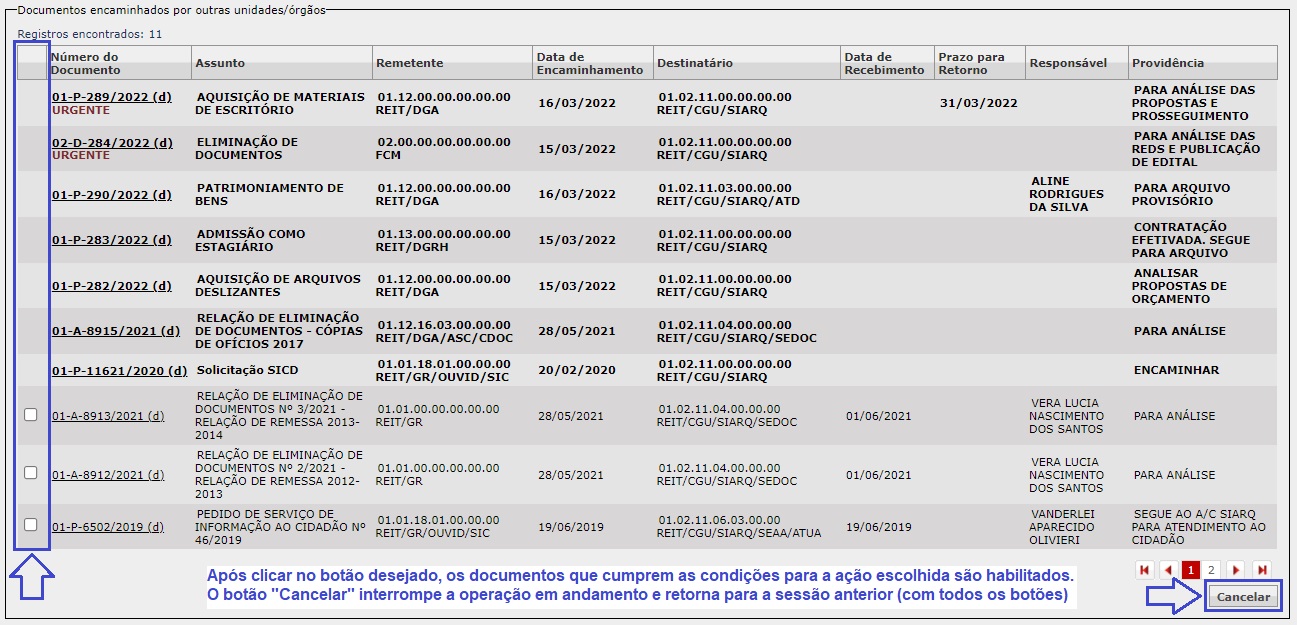This screenshot has height=625, width=1297.
Task: Click recipient REIT/CGU/SIARQ/SEAA/ATUA cell
Action: pyautogui.click(x=739, y=526)
